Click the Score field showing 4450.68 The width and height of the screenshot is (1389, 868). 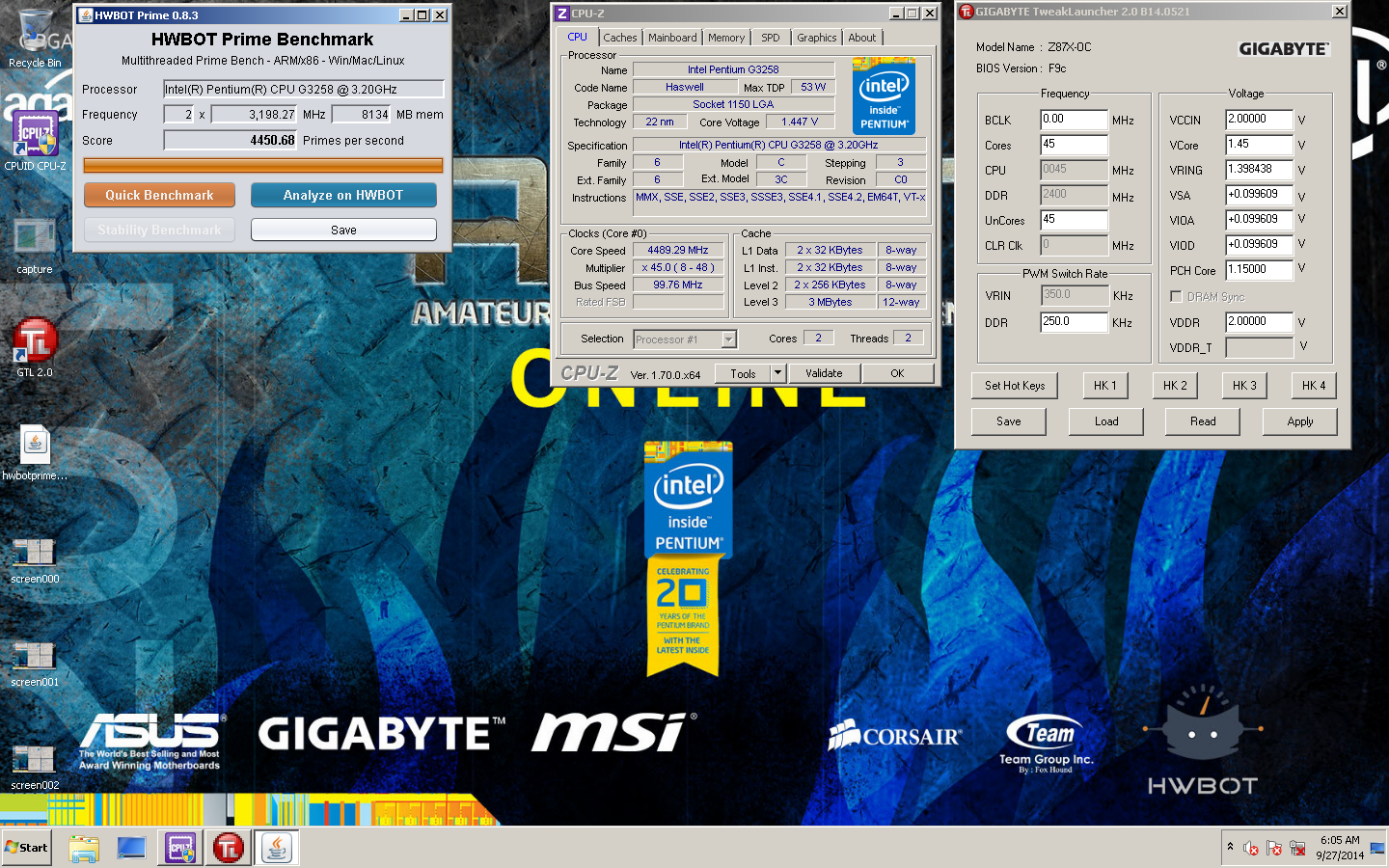[231, 140]
